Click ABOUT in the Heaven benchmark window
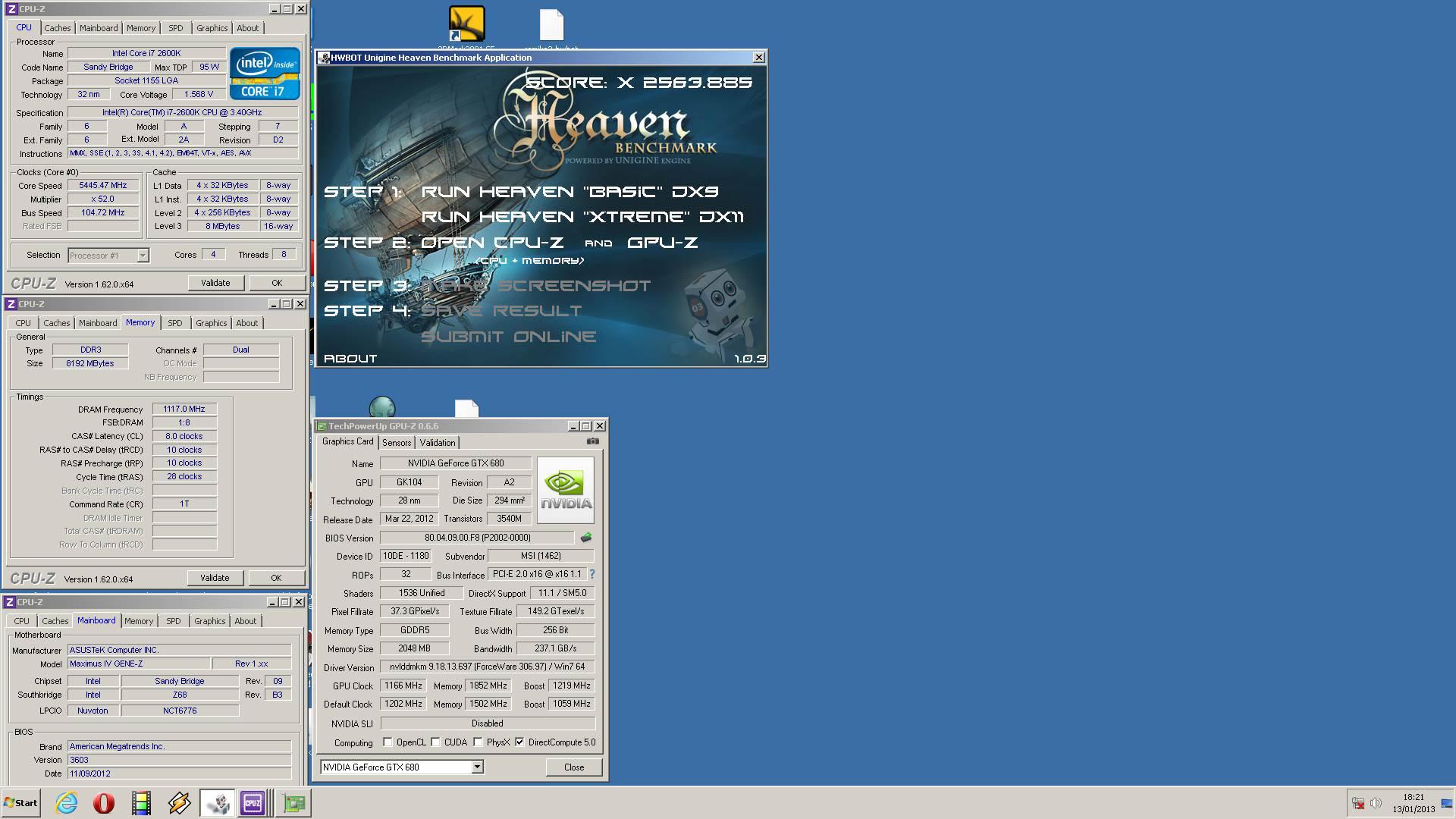Screen dimensions: 1456x819 coord(350,358)
